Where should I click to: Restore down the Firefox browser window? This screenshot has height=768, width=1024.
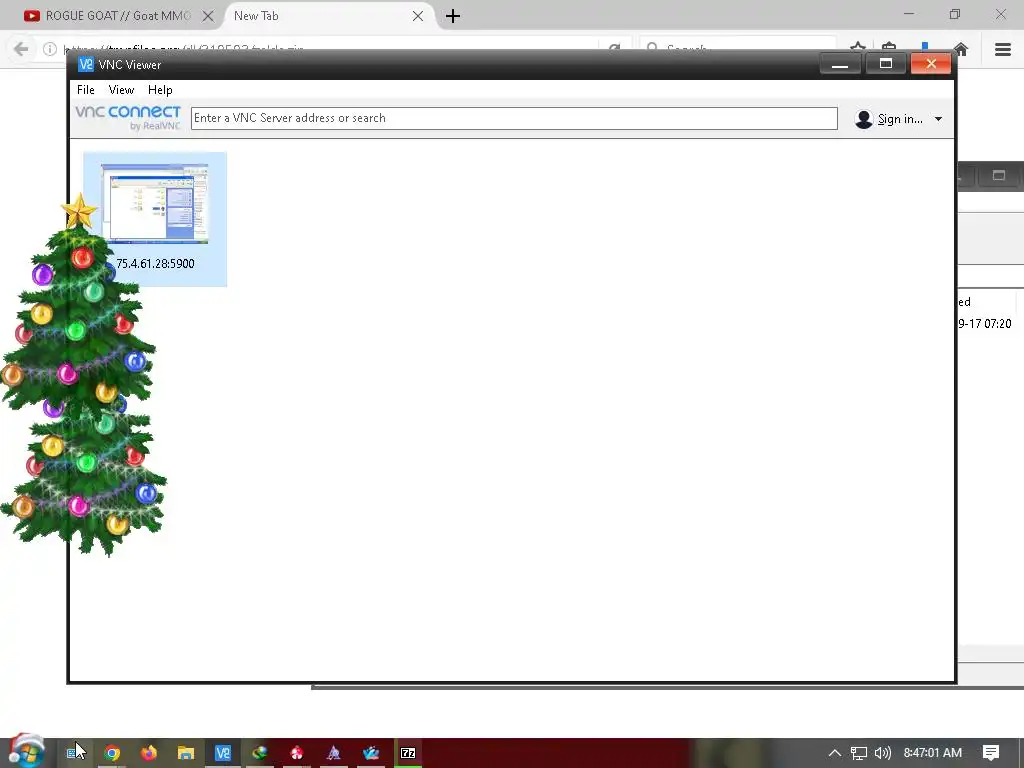point(955,14)
